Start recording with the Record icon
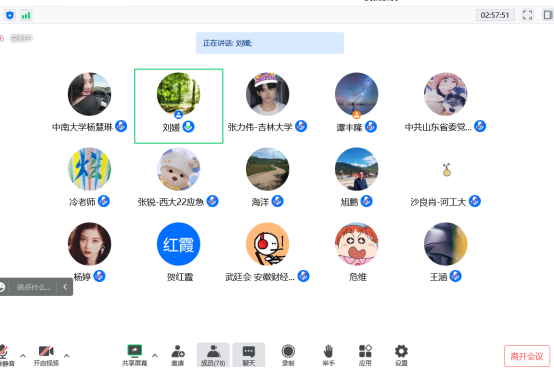This screenshot has height=368, width=554. pos(288,355)
